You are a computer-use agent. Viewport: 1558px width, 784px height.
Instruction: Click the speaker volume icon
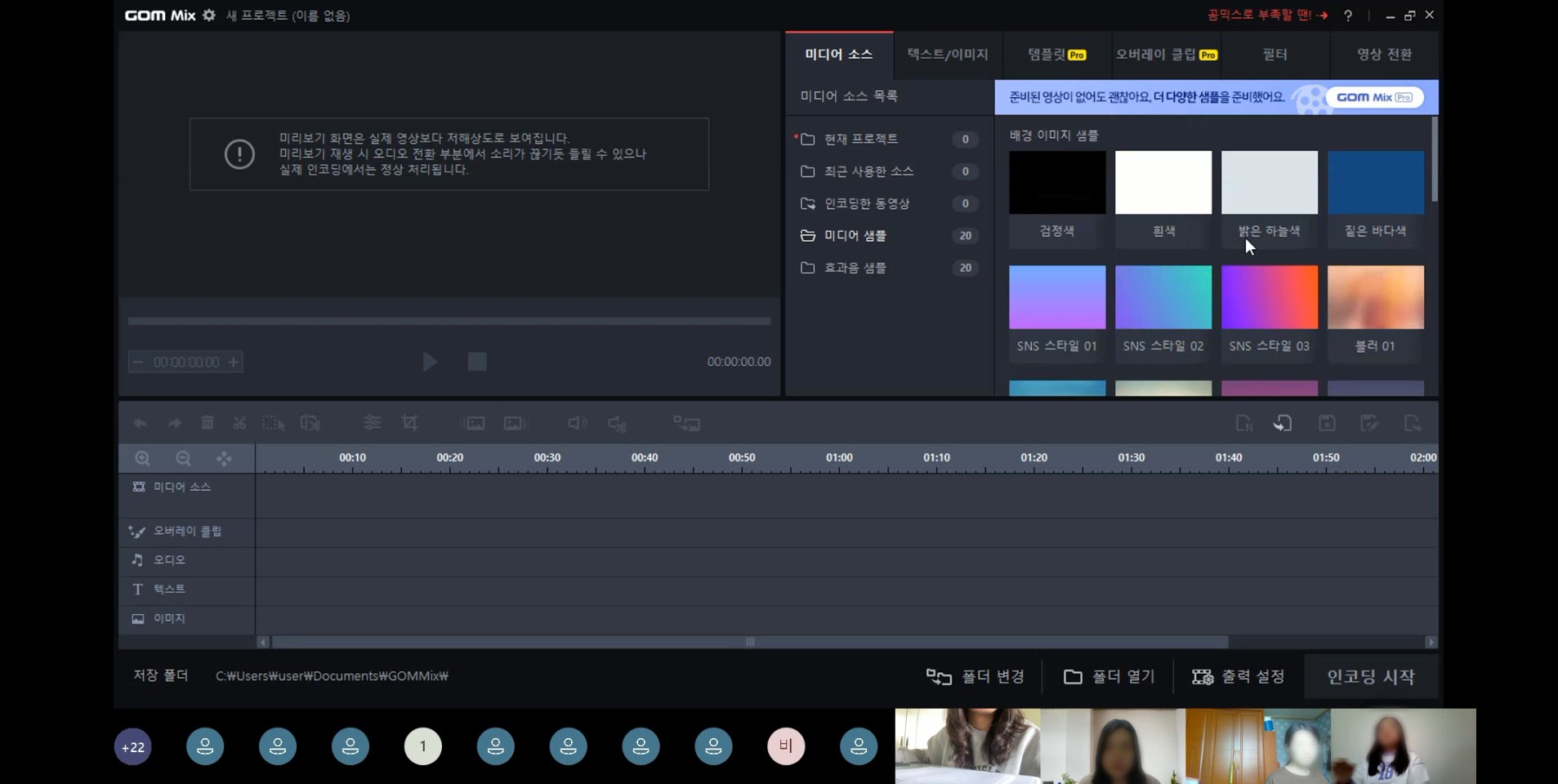click(x=577, y=423)
